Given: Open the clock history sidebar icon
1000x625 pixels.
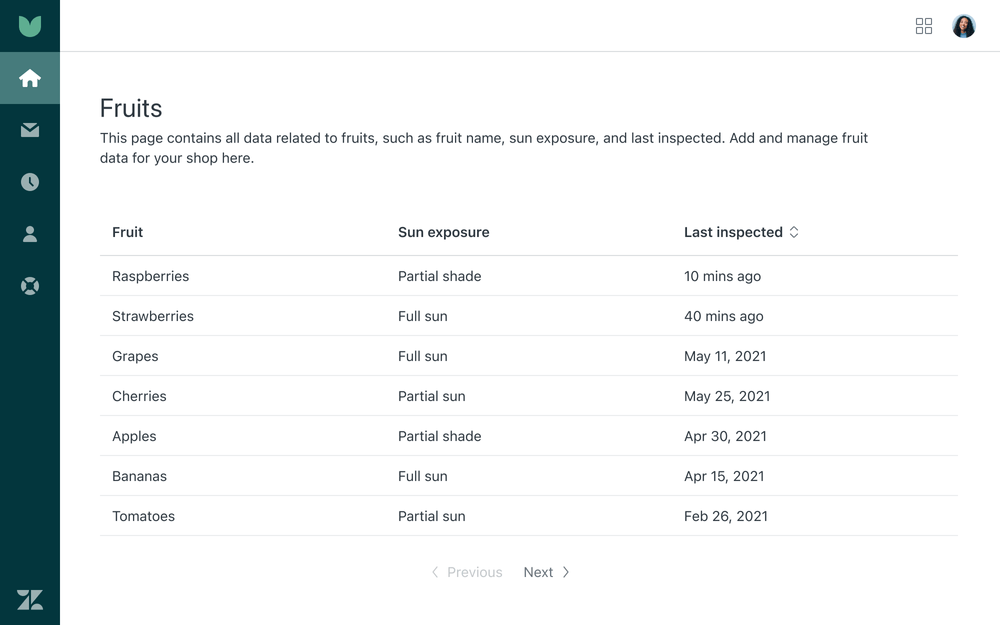Looking at the screenshot, I should click(x=30, y=182).
